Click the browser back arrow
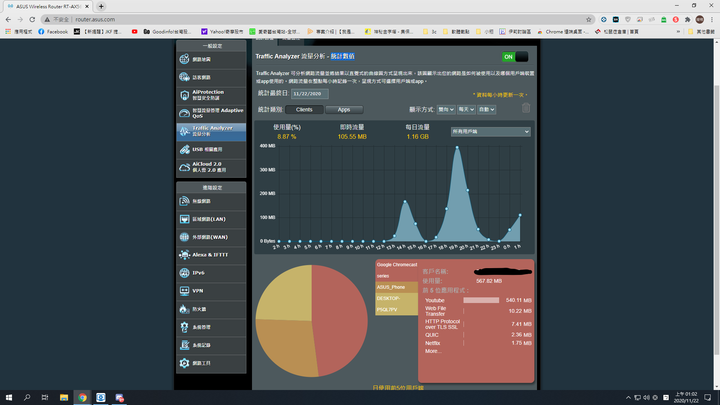 click(8, 19)
